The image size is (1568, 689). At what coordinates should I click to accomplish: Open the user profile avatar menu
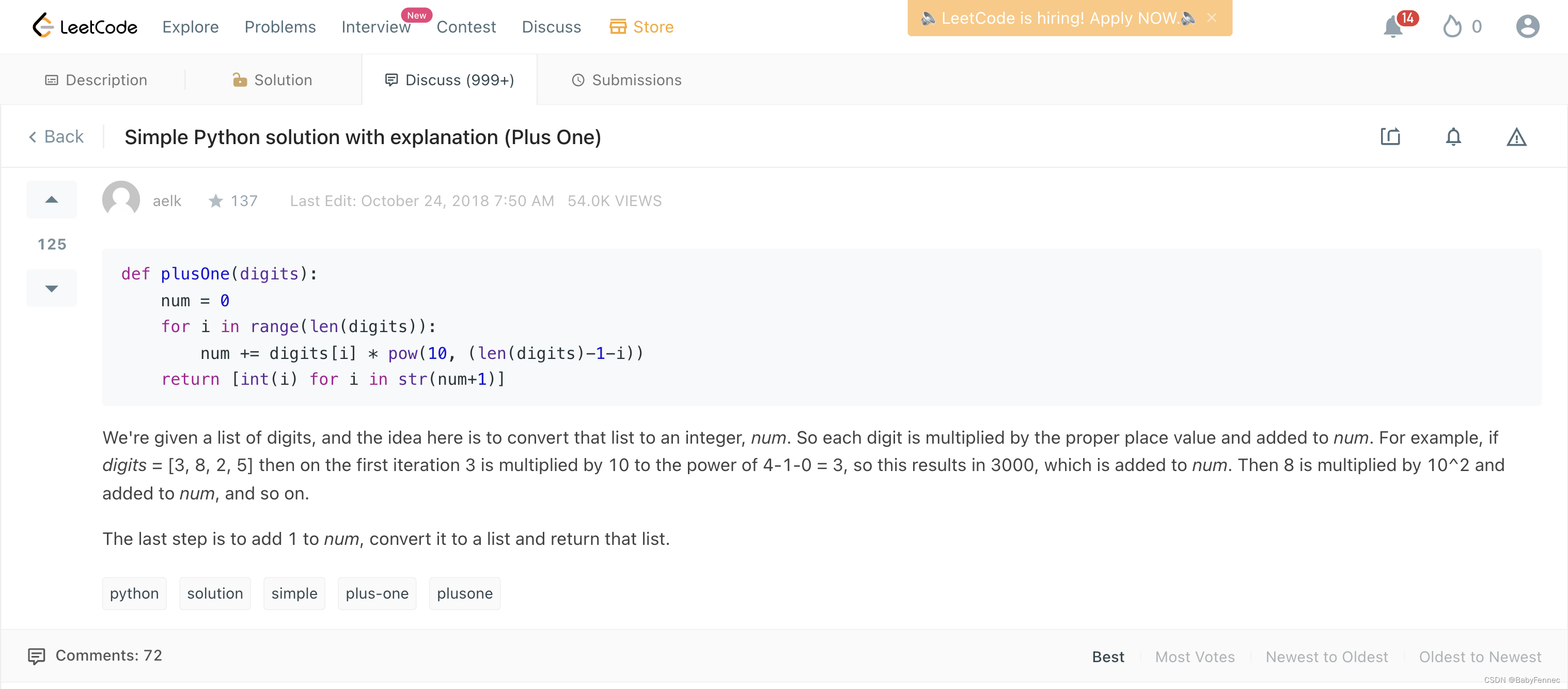(1527, 27)
